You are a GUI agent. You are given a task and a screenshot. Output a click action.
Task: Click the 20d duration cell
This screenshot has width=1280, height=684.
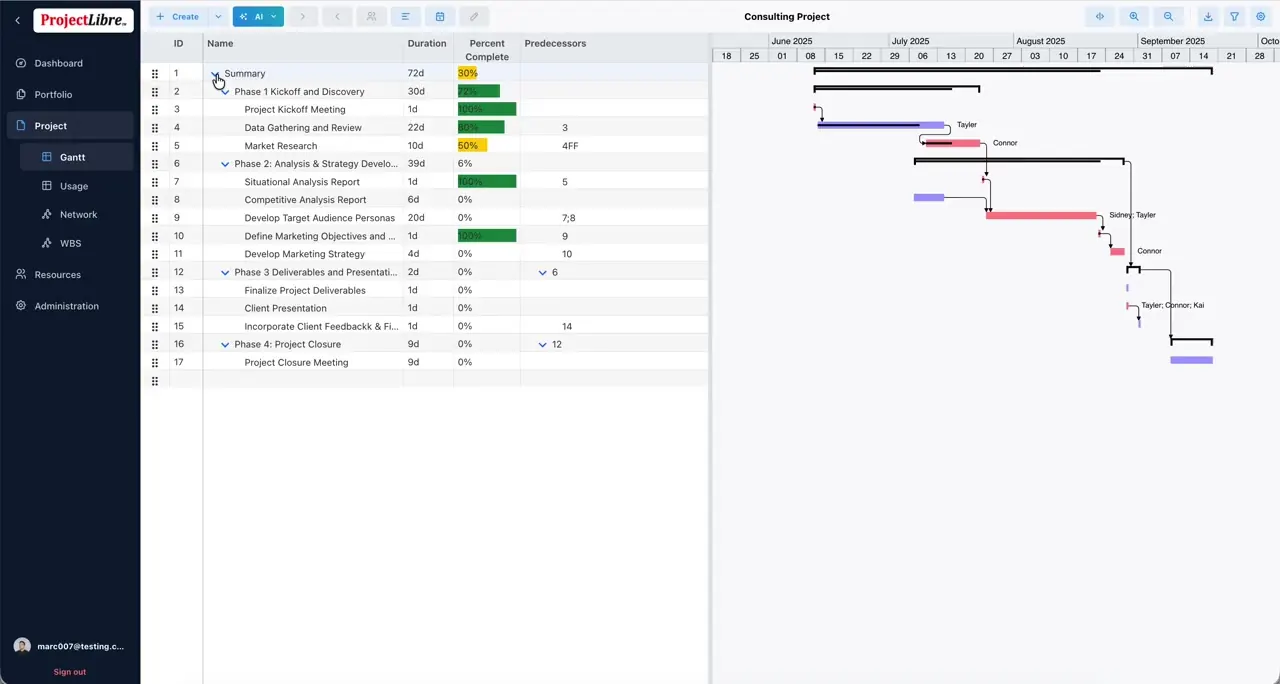[427, 218]
